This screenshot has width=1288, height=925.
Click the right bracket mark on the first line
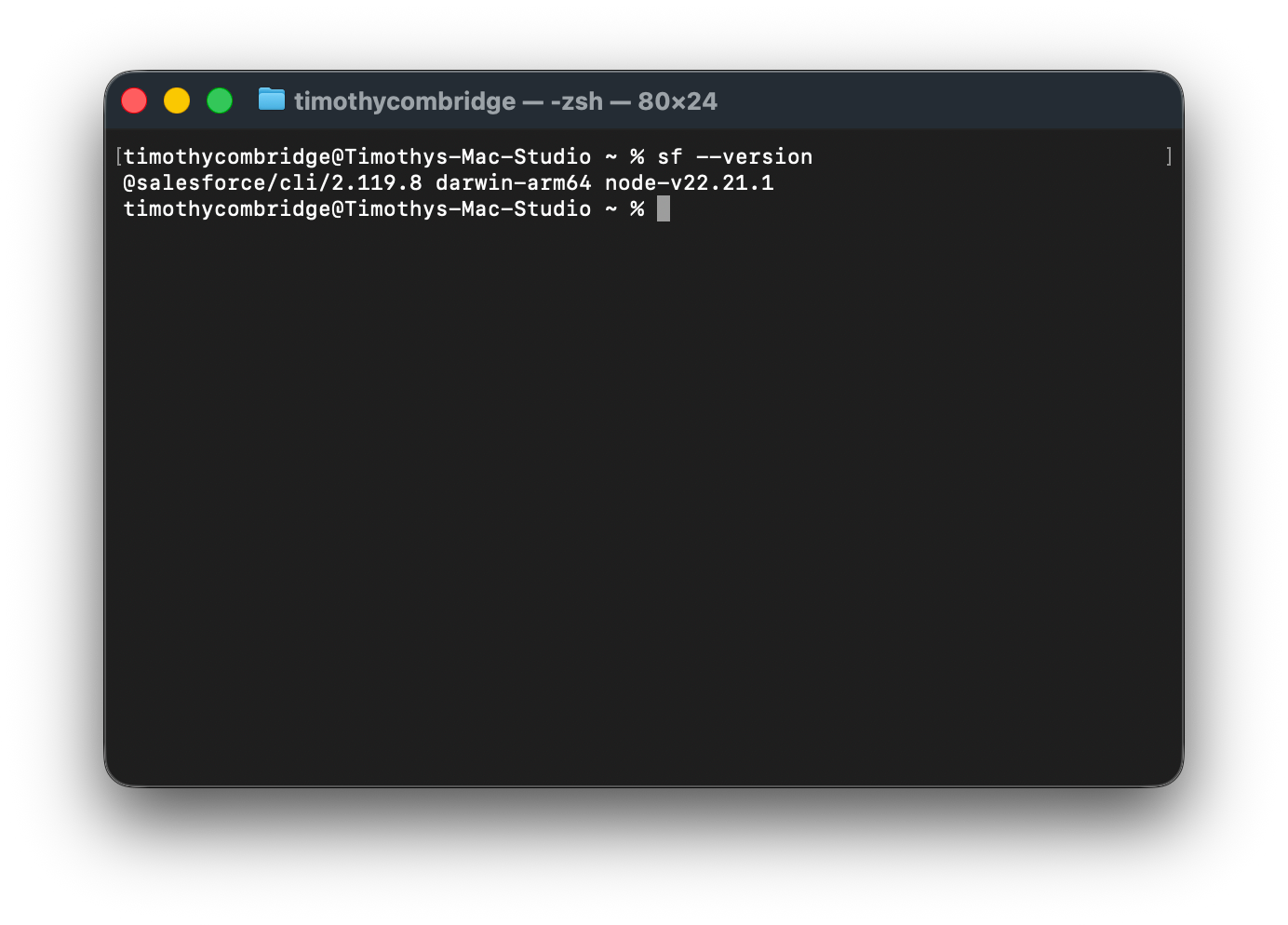(x=1169, y=156)
